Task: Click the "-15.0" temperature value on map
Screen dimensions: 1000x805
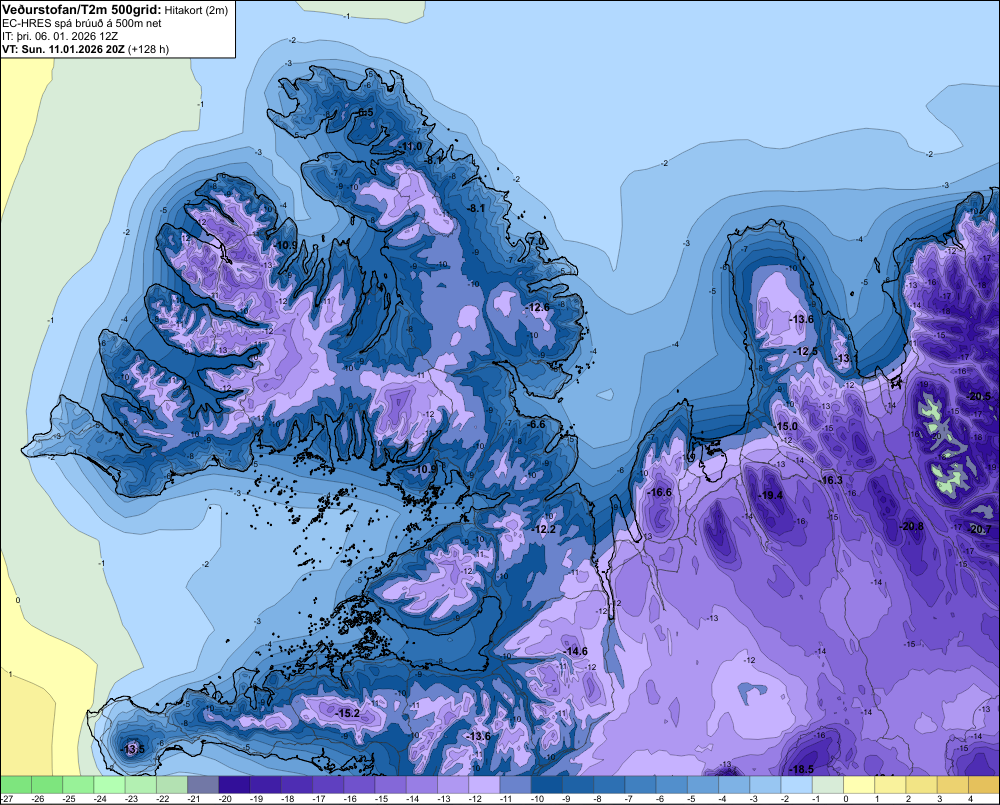Action: tap(786, 426)
